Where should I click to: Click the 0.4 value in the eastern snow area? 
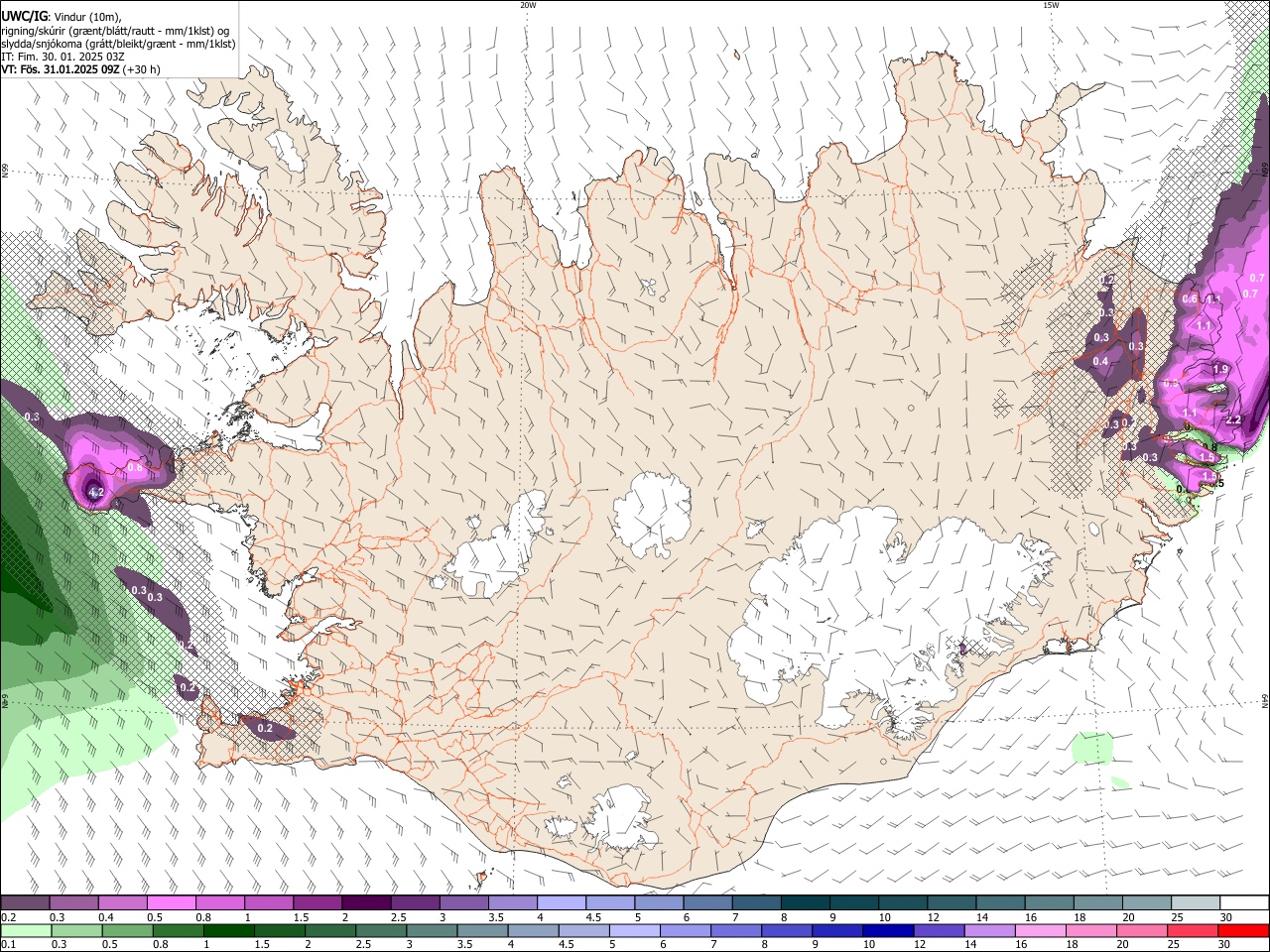pos(1100,362)
